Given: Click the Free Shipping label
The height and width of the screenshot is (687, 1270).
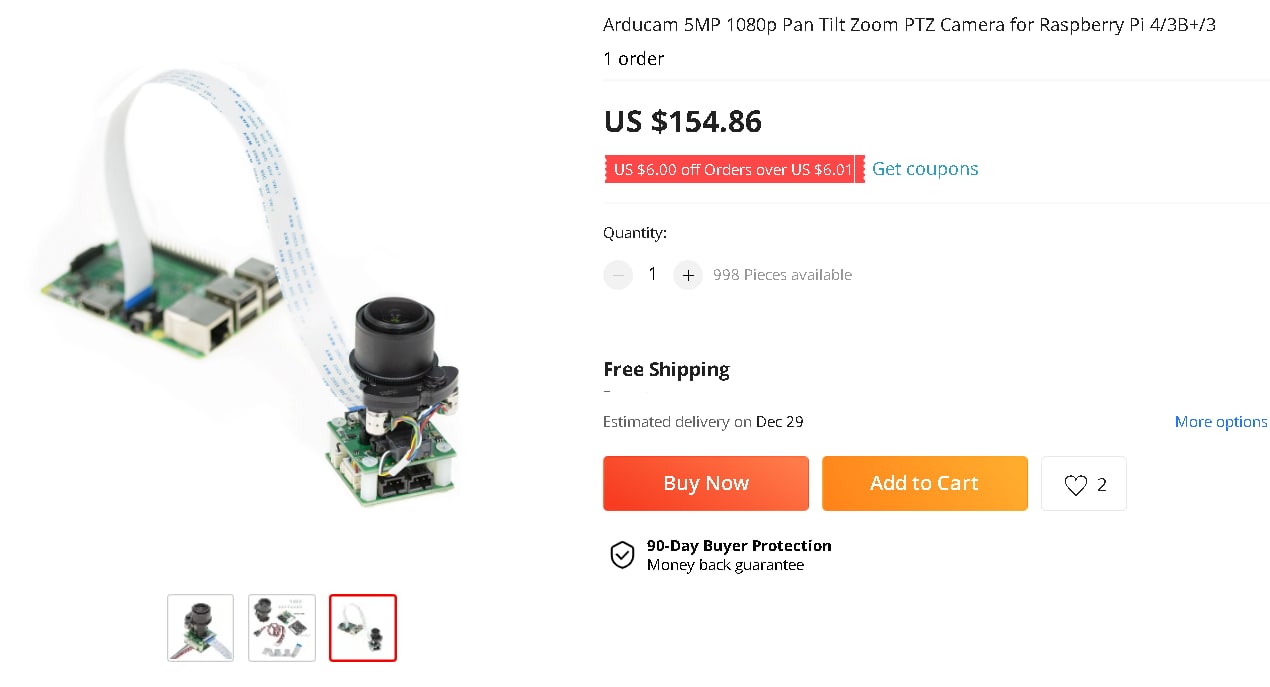Looking at the screenshot, I should pyautogui.click(x=666, y=369).
